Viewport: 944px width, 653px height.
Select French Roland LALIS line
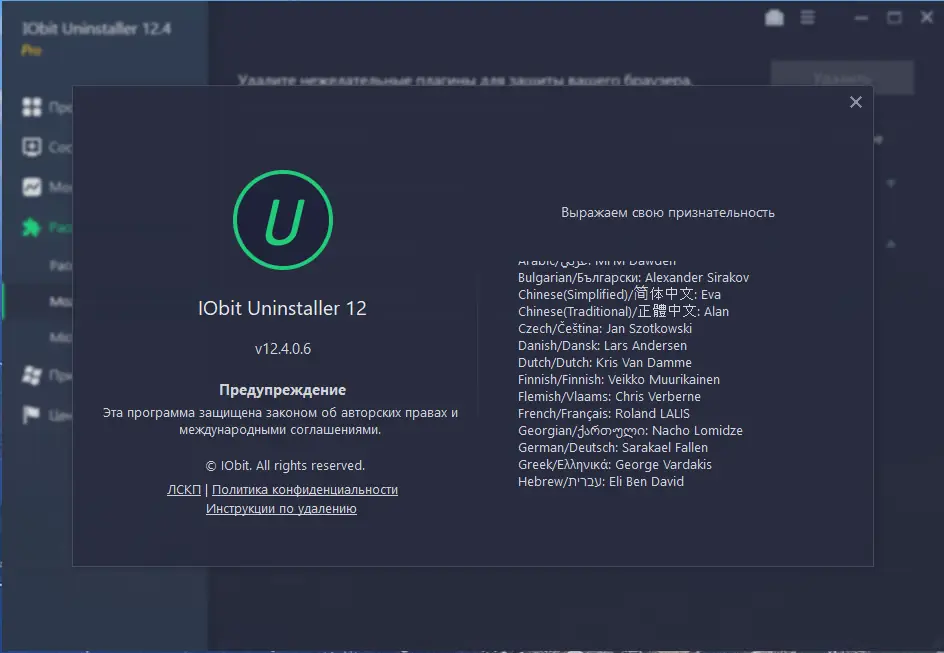pos(604,413)
